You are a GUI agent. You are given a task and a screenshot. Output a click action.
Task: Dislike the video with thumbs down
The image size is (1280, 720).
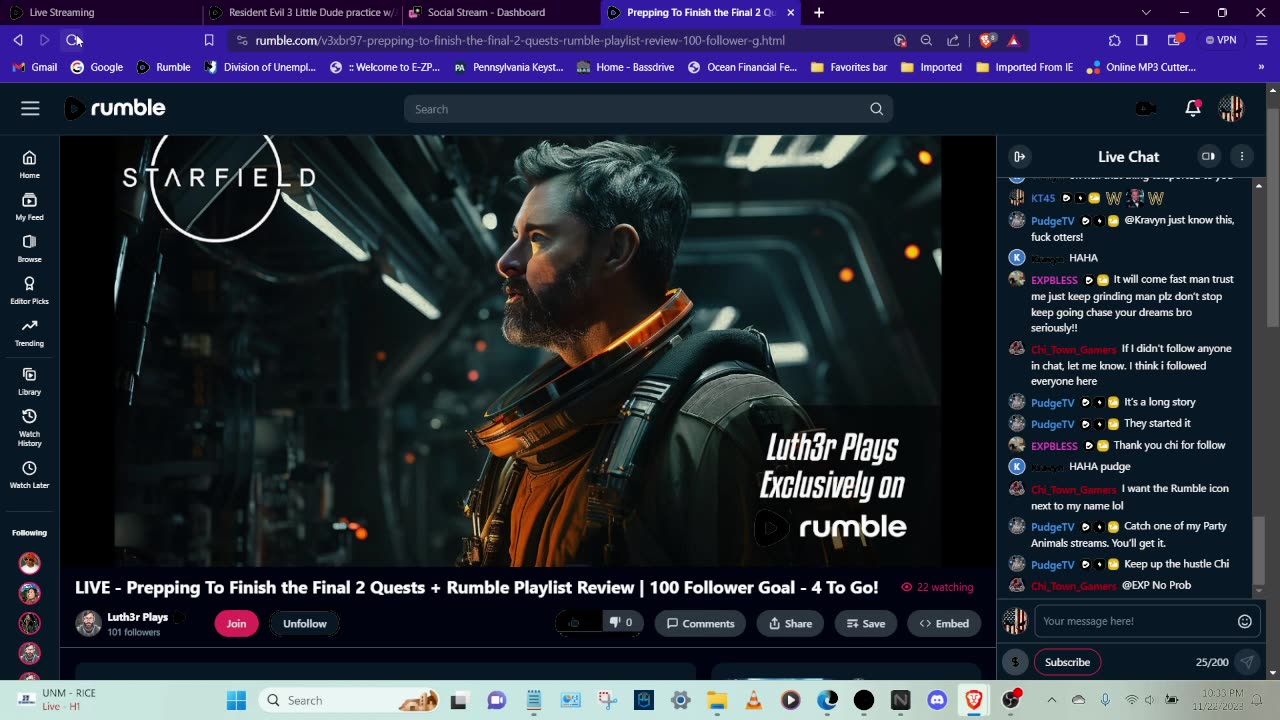621,623
